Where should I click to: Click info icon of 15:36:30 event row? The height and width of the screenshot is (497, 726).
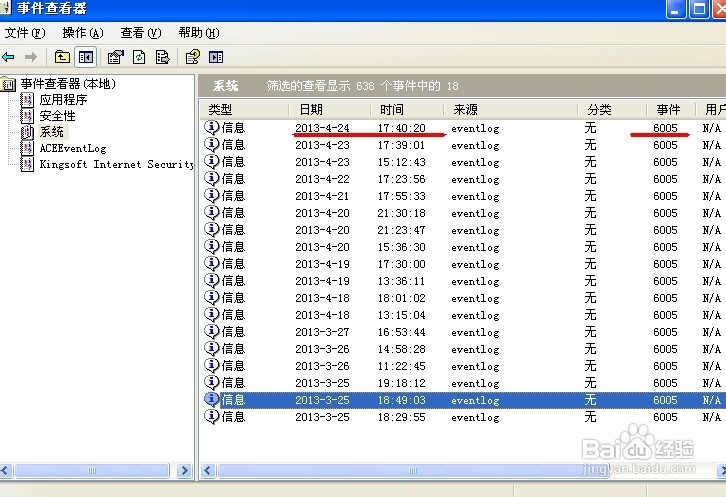click(212, 246)
